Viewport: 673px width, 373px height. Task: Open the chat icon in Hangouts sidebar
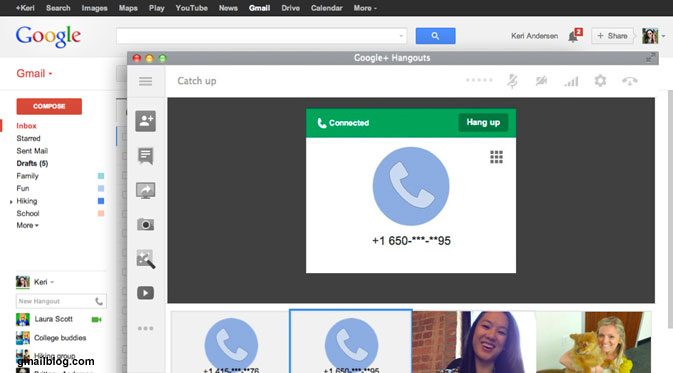pos(146,156)
